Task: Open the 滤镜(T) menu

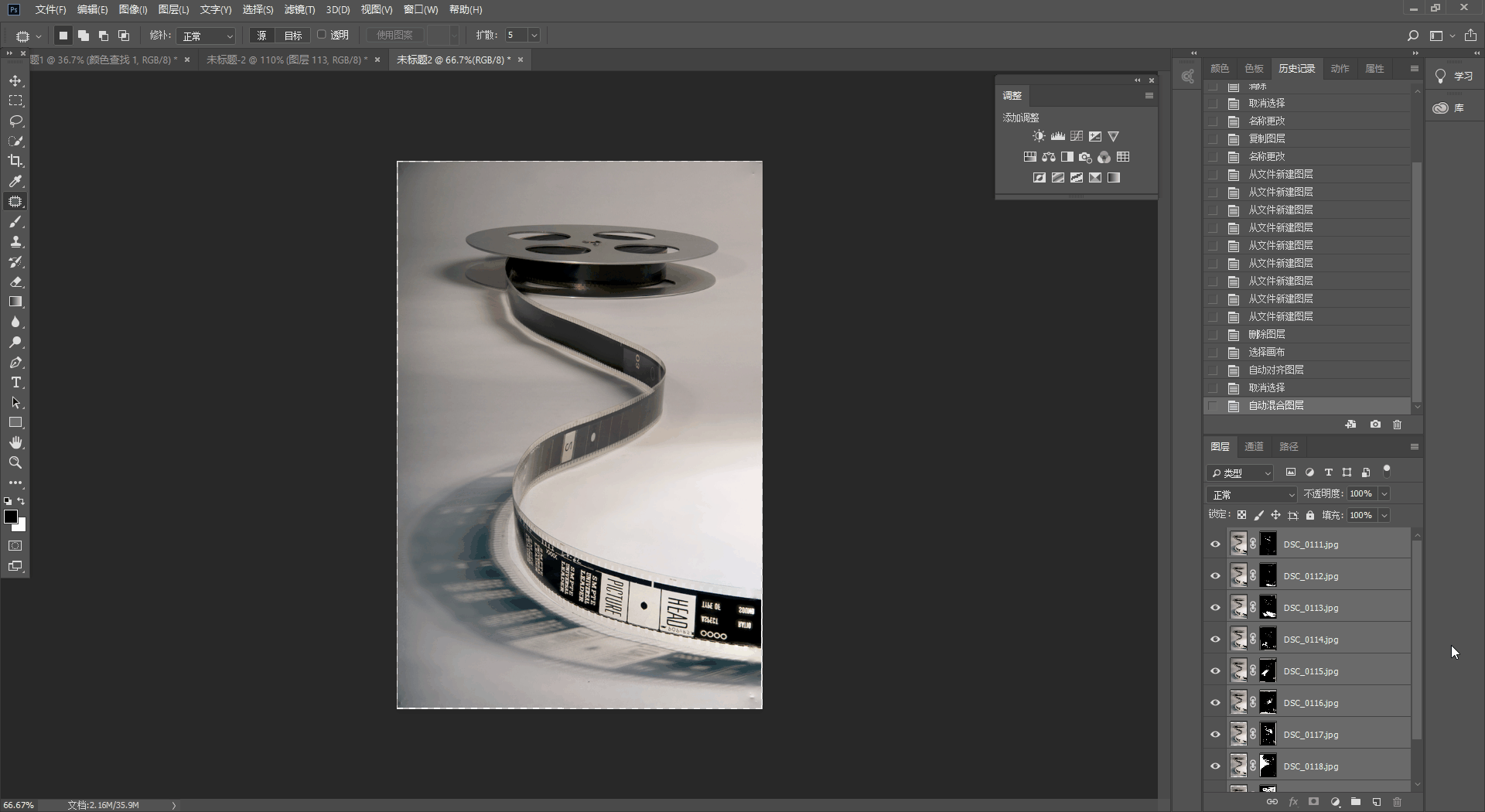Action: click(299, 9)
